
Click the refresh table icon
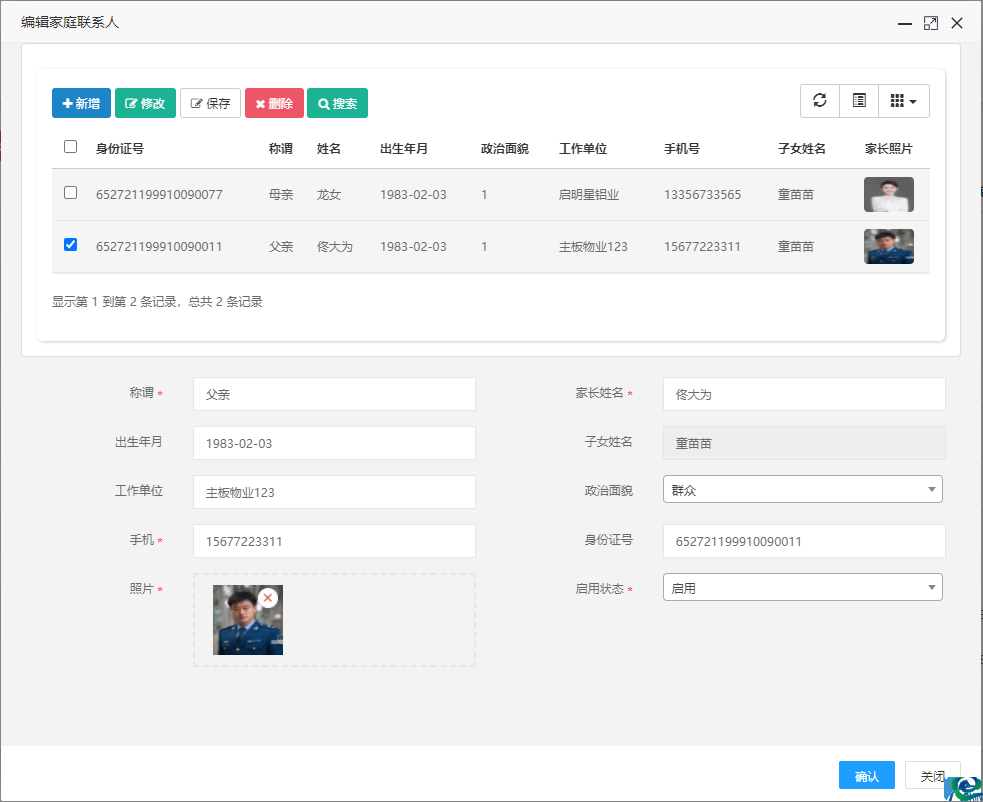point(820,101)
